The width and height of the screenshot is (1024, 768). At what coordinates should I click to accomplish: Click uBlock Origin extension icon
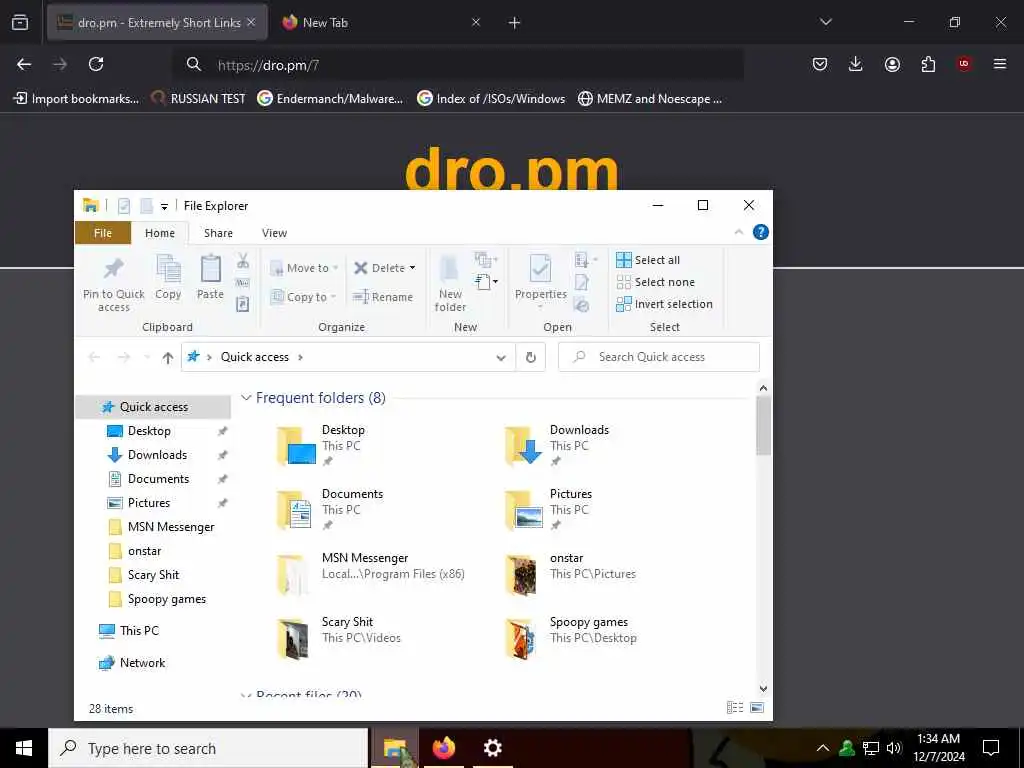pos(964,64)
